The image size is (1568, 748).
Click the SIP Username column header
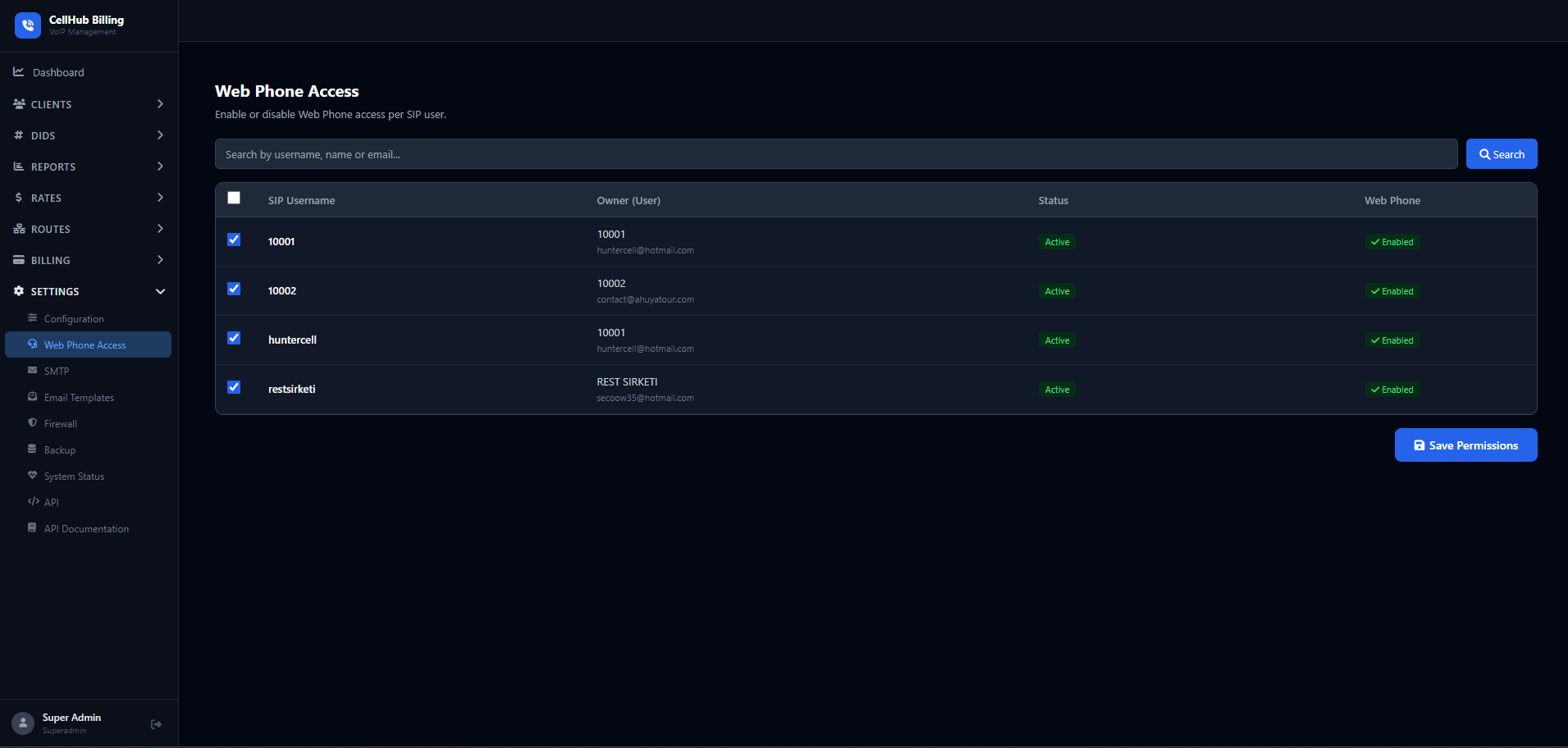[x=301, y=200]
